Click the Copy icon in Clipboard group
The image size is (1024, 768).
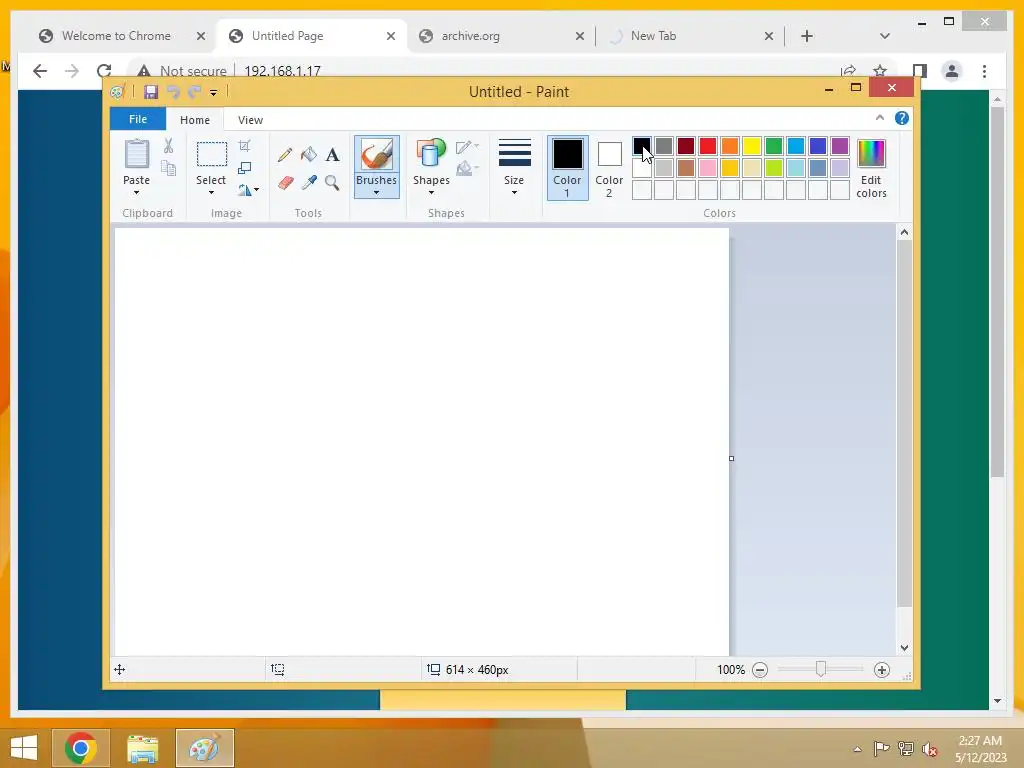168,168
